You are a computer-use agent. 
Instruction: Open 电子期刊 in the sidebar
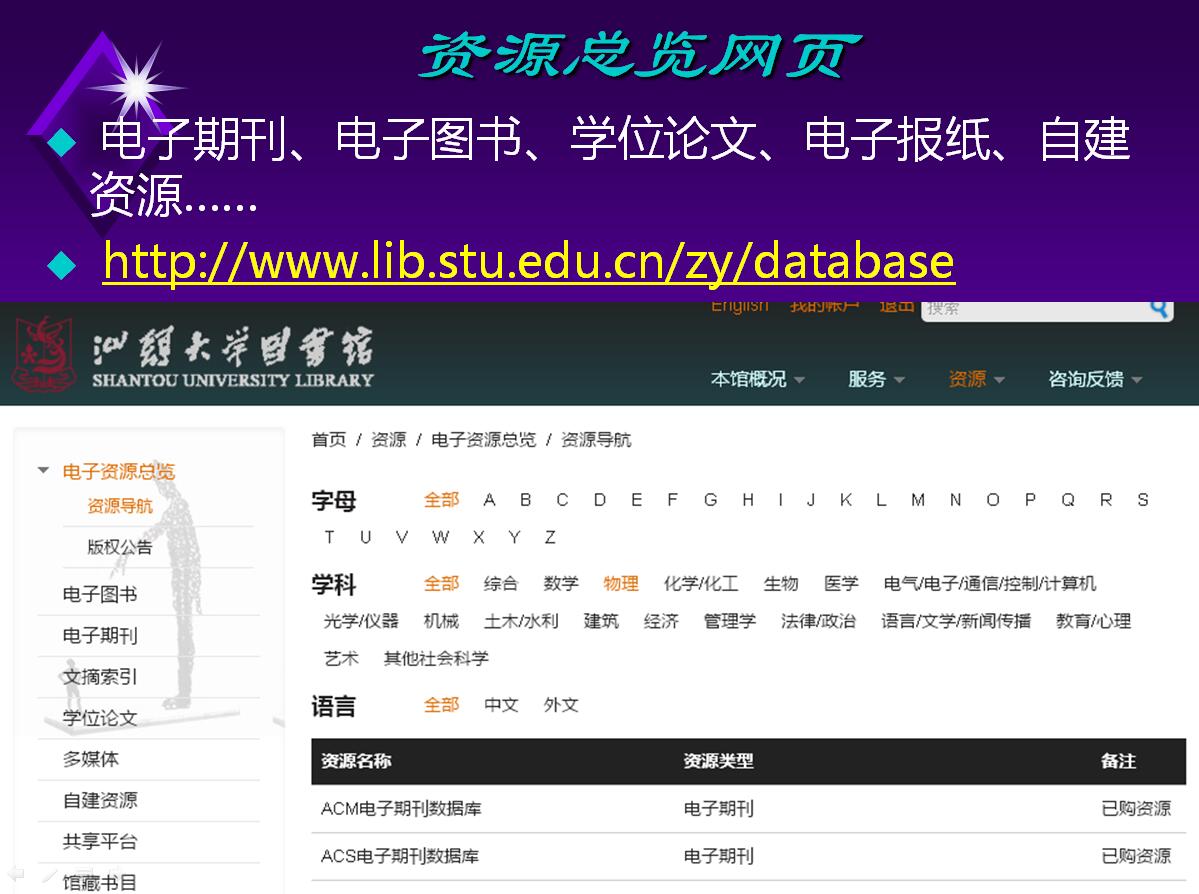(x=100, y=635)
